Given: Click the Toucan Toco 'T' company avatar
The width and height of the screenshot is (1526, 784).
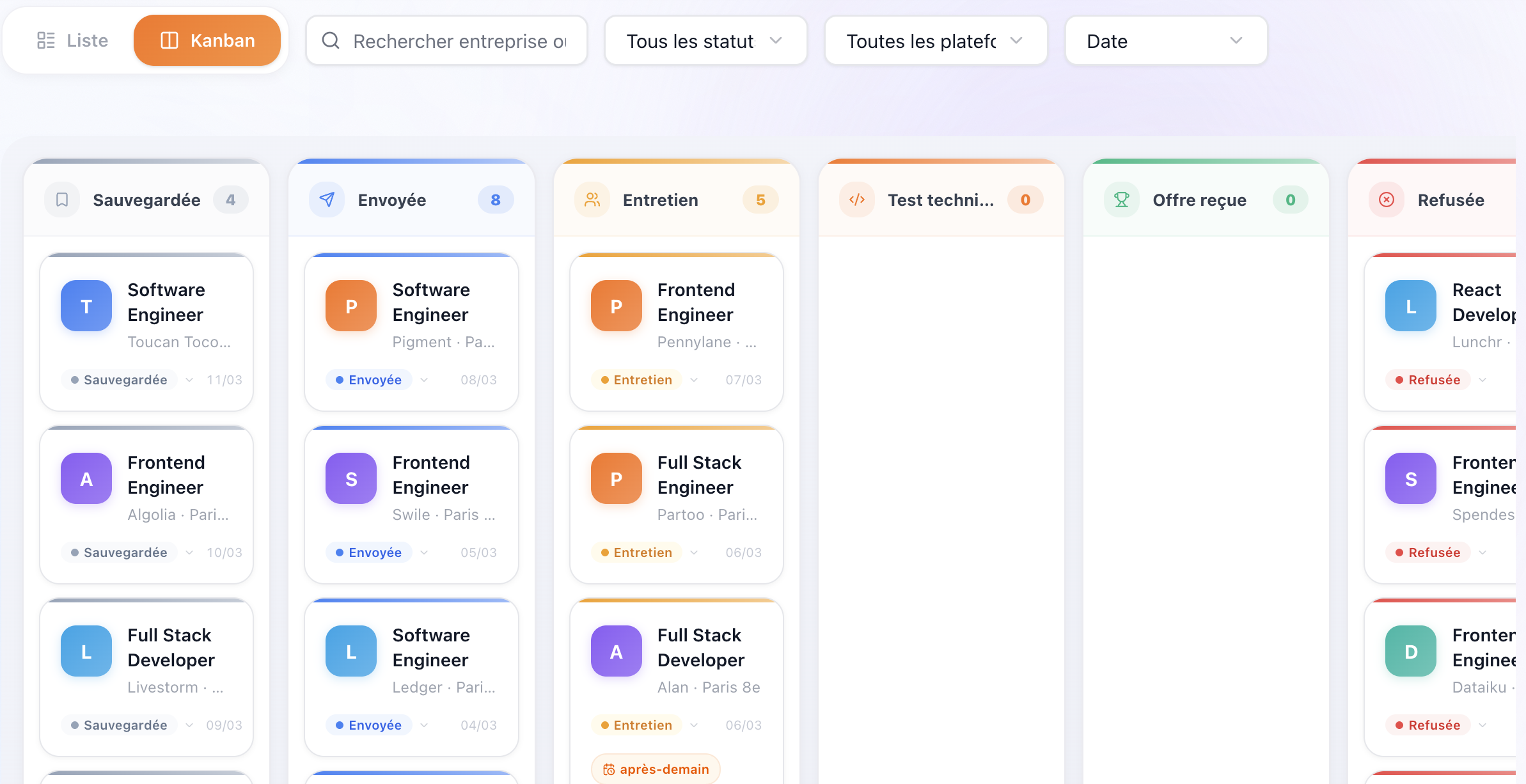Looking at the screenshot, I should point(86,306).
